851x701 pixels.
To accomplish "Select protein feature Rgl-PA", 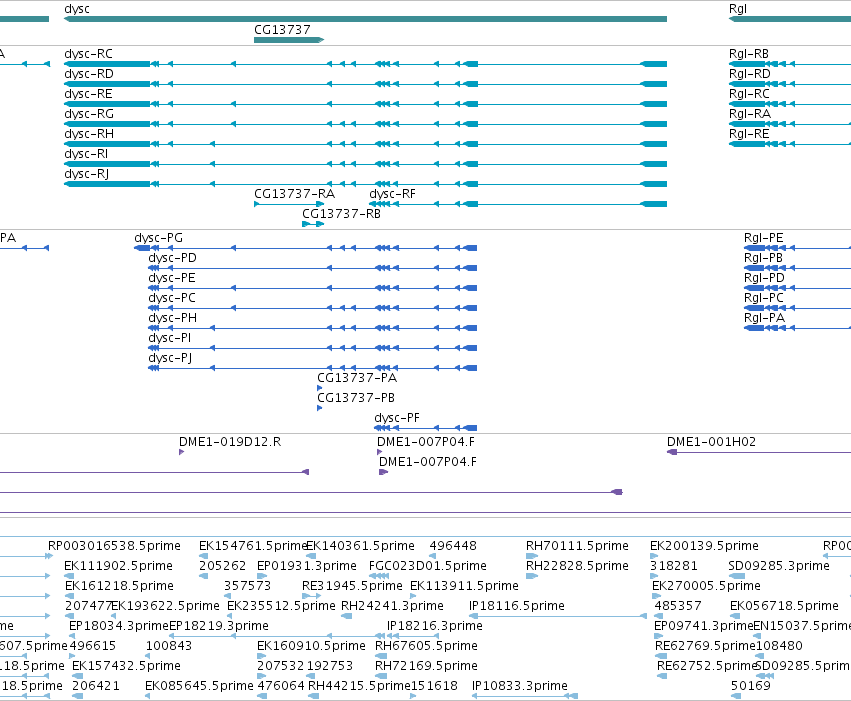I will pyautogui.click(x=797, y=328).
